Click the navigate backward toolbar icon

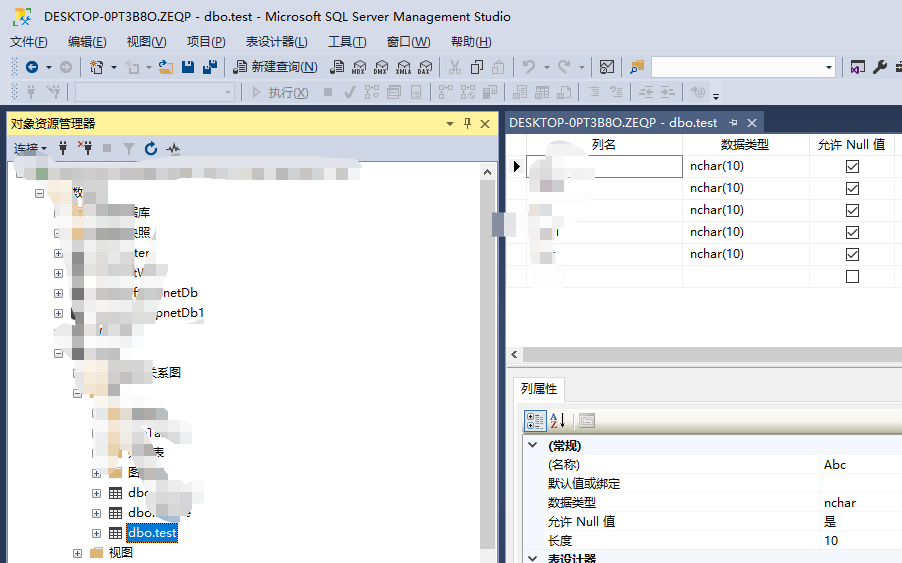32,67
